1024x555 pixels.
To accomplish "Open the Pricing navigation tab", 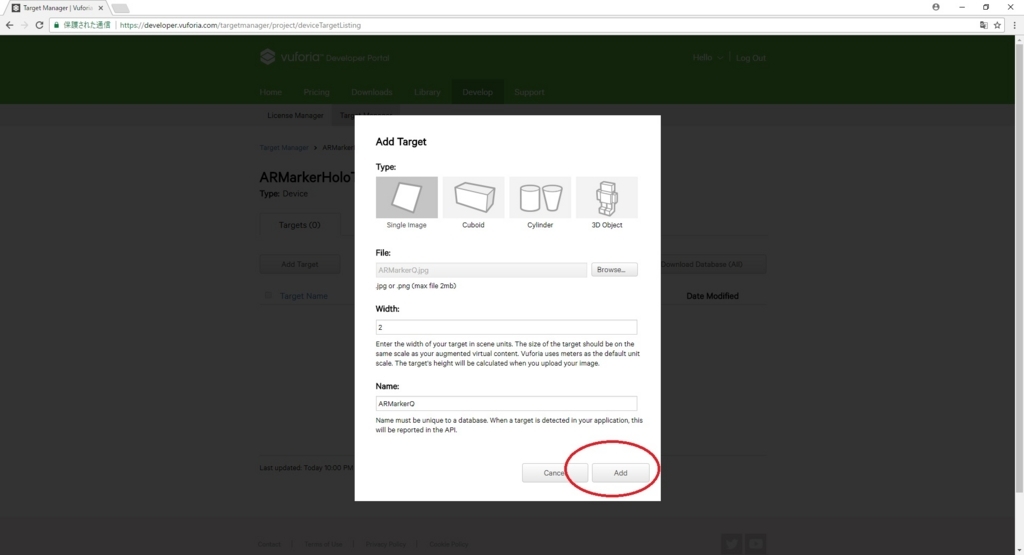I will tap(316, 92).
